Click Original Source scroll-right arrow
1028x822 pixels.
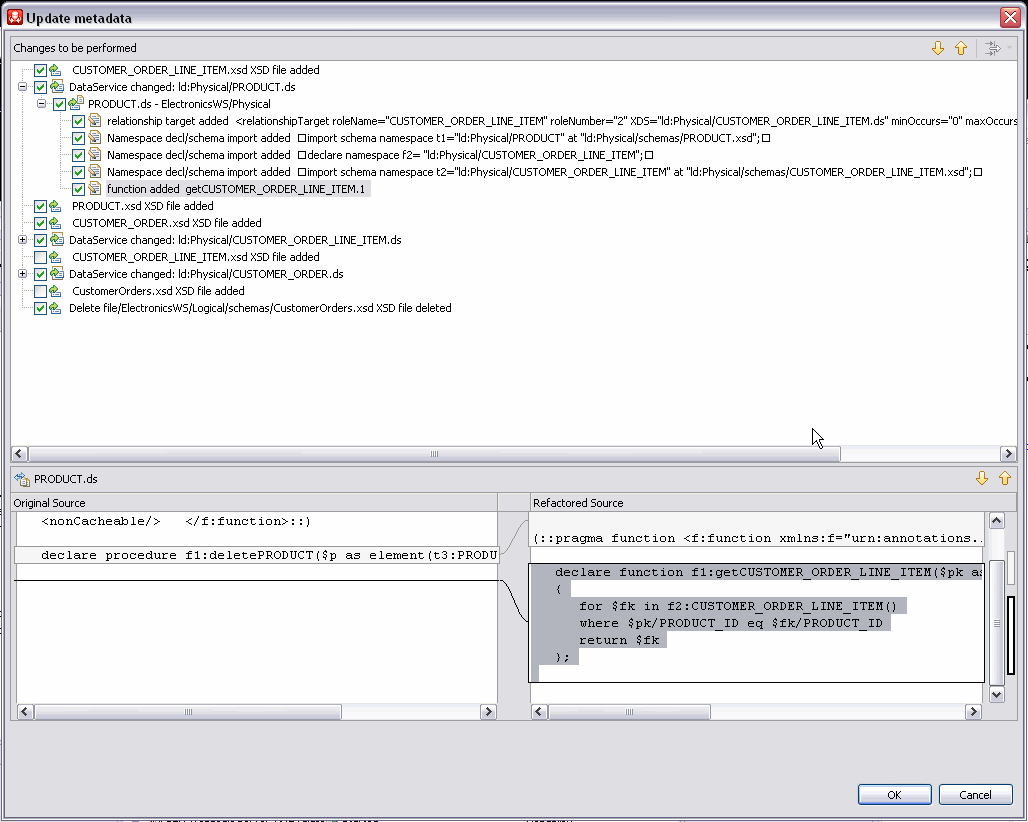click(x=488, y=712)
